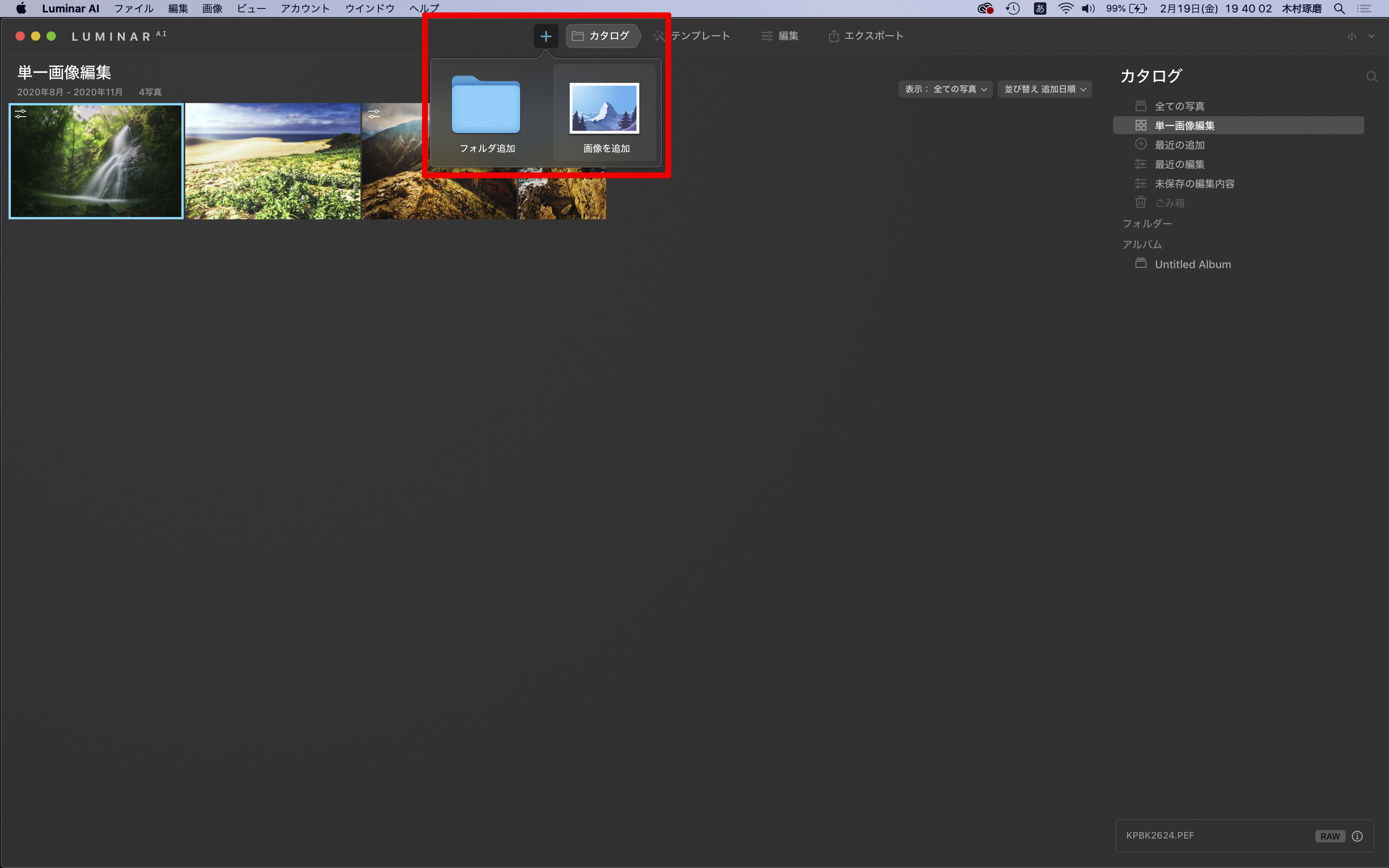This screenshot has height=868, width=1389.
Task: Open the 表示: 全ての写真 filter dropdown
Action: click(x=945, y=89)
